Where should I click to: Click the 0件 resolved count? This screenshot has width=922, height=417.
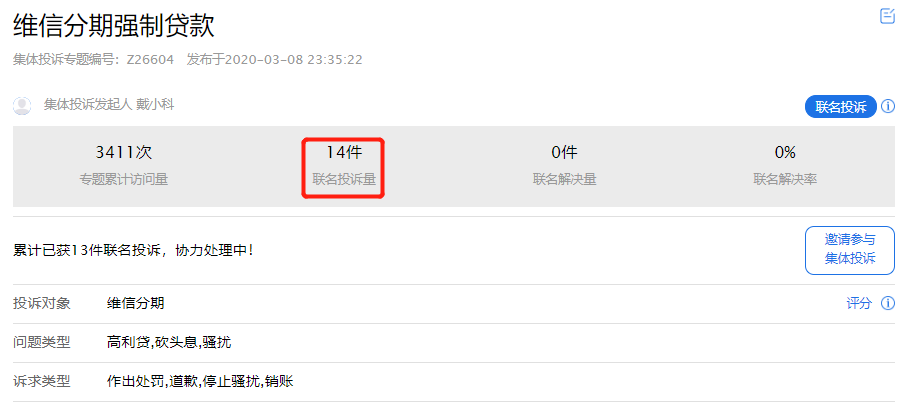564,153
